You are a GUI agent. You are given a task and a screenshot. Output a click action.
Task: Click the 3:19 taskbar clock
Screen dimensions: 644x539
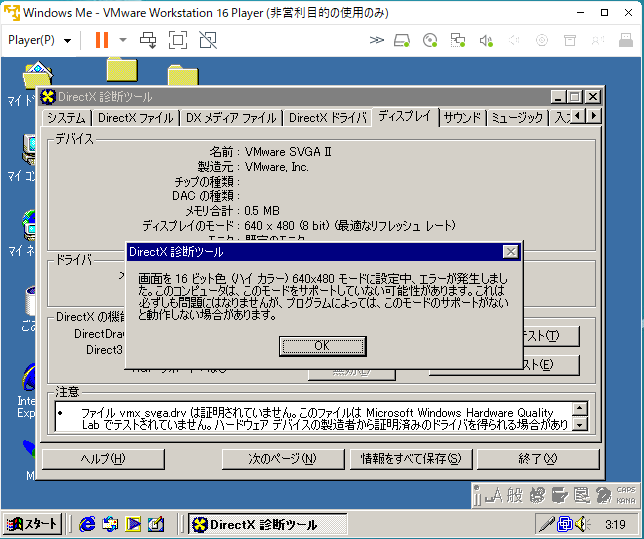coord(615,524)
